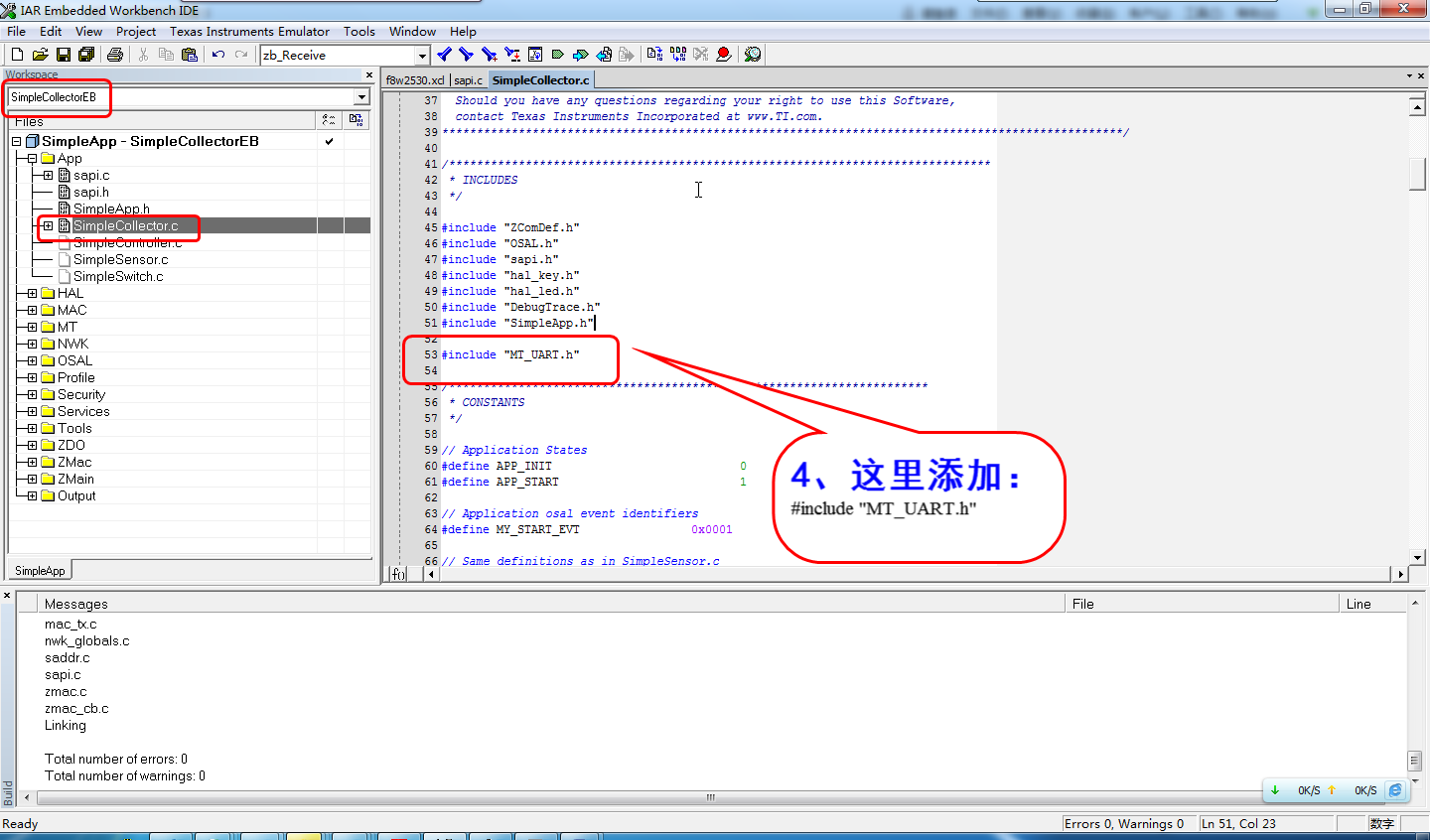Expand the sapi.c file node

[x=48, y=176]
